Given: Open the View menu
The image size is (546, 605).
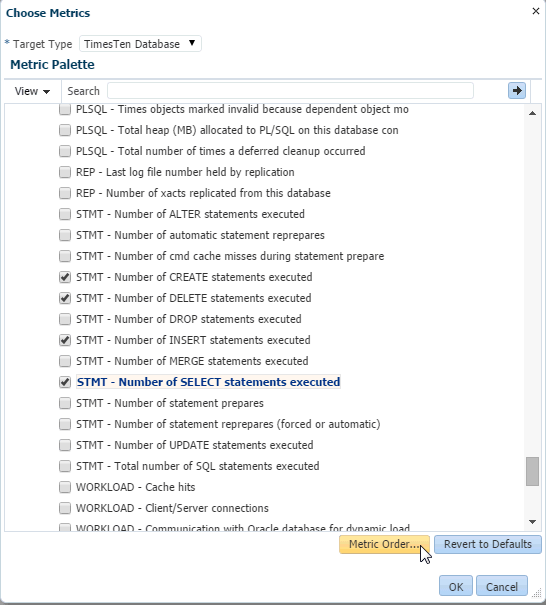Looking at the screenshot, I should click(32, 91).
